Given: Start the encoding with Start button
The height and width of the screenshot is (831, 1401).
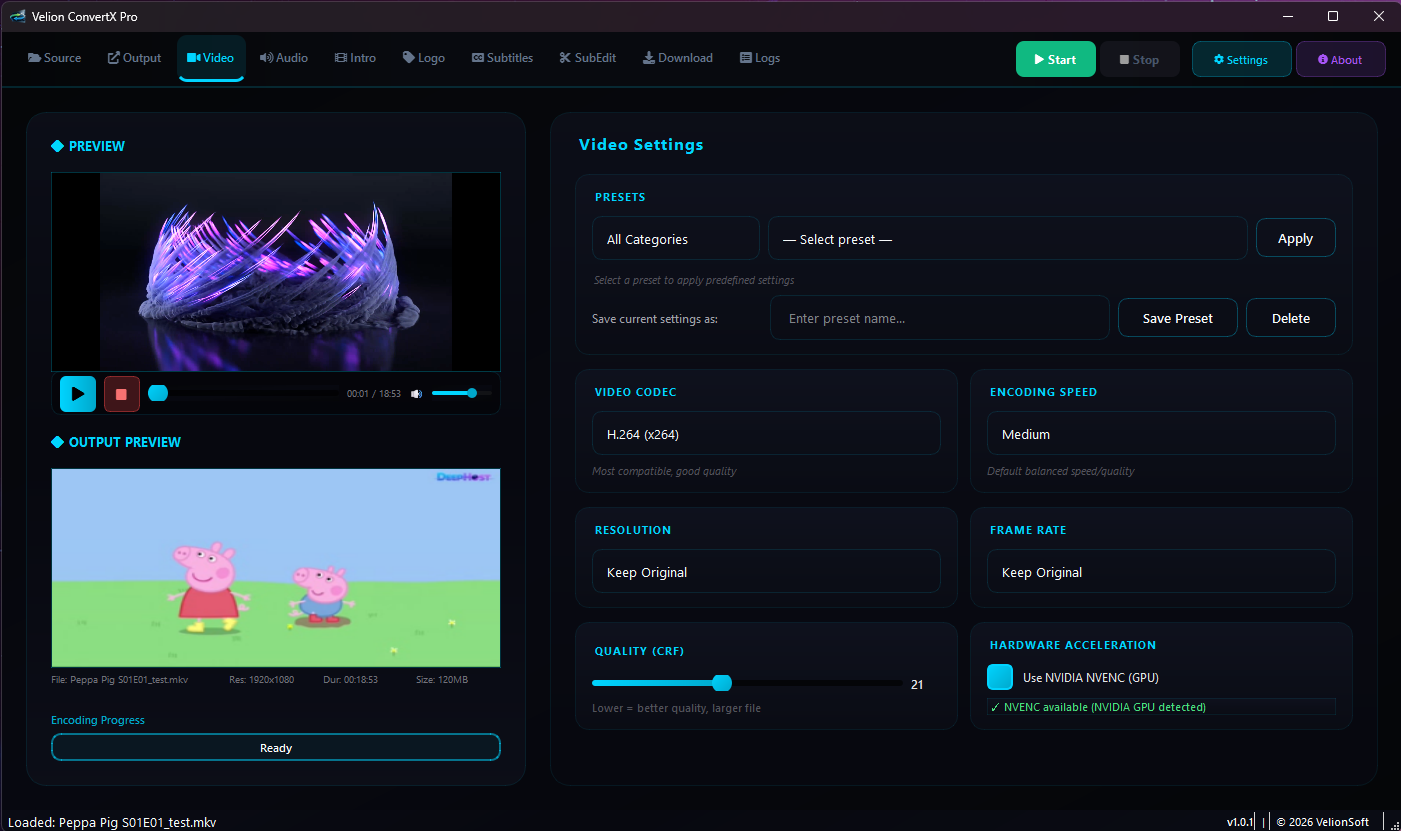Looking at the screenshot, I should tap(1056, 59).
